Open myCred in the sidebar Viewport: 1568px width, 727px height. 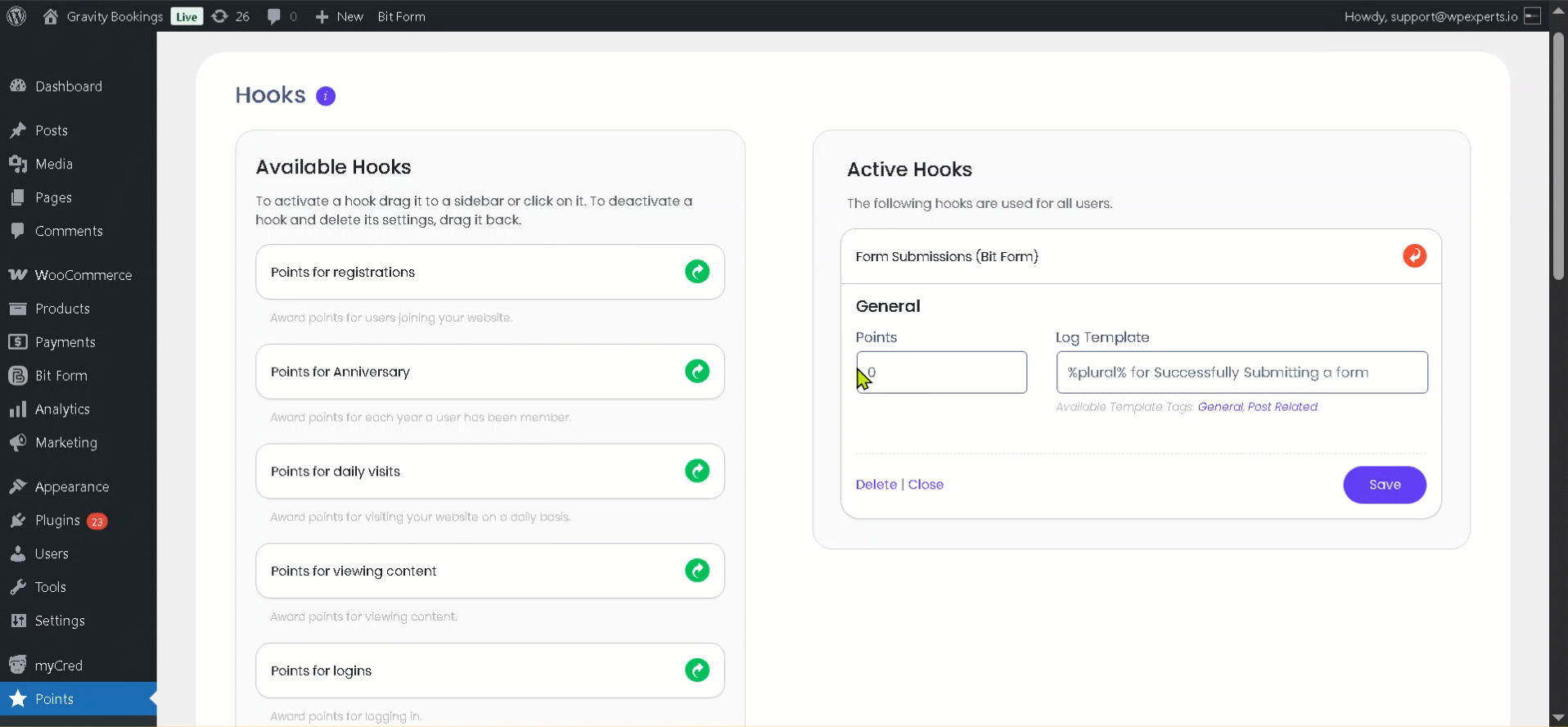(58, 666)
